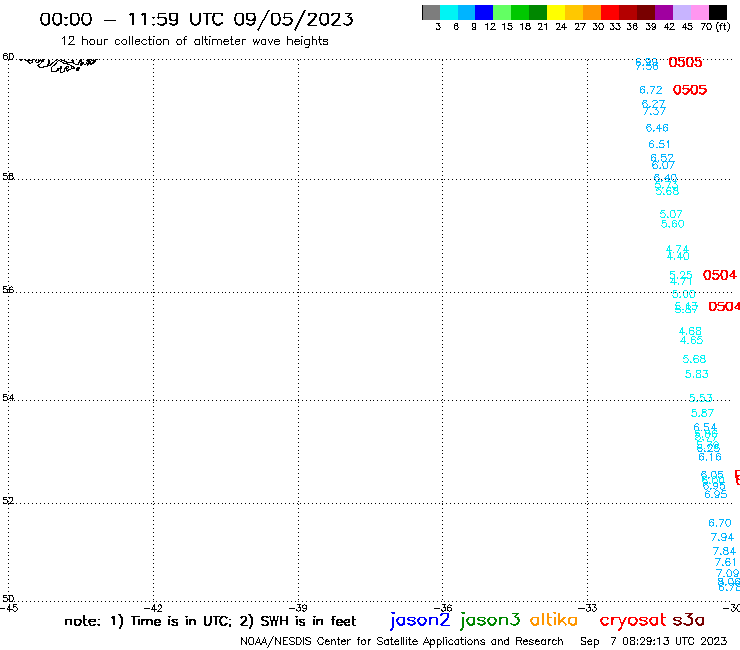Screen dimensions: 740x650
Task: Click the latitude 54 axis label
Action: [8, 398]
